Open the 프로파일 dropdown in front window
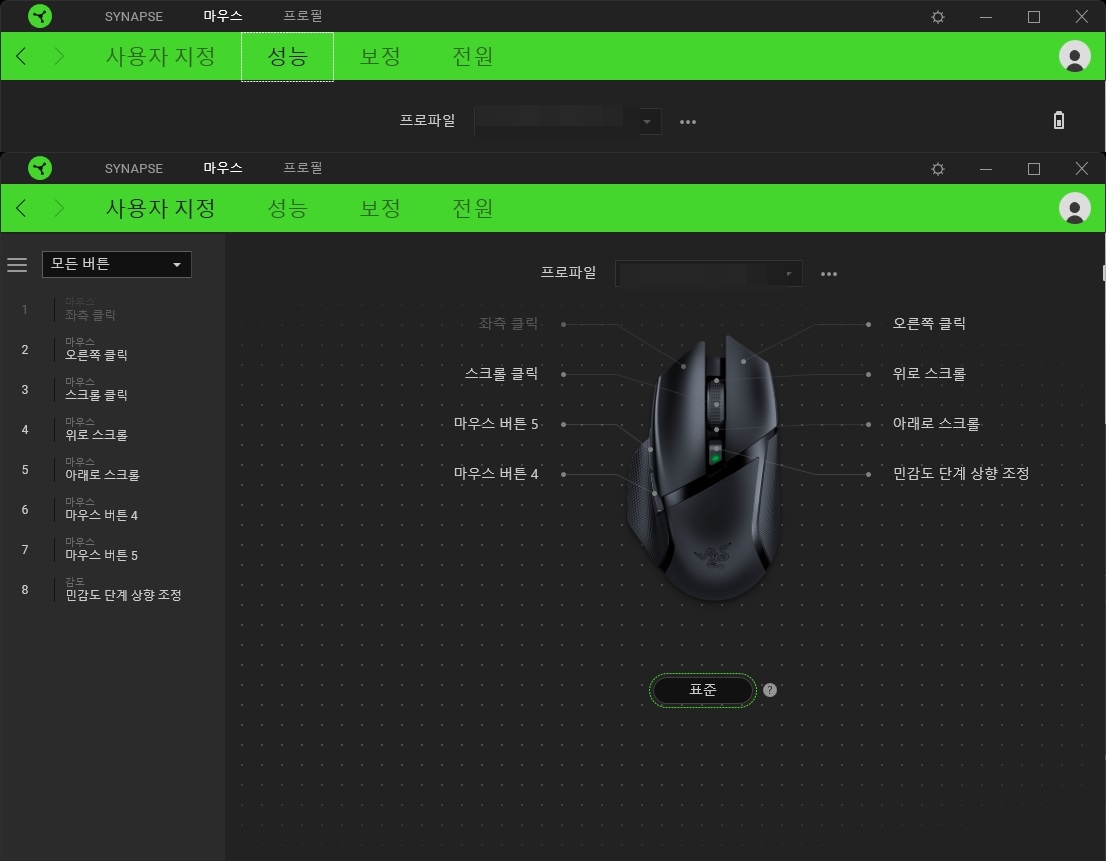 (x=708, y=274)
